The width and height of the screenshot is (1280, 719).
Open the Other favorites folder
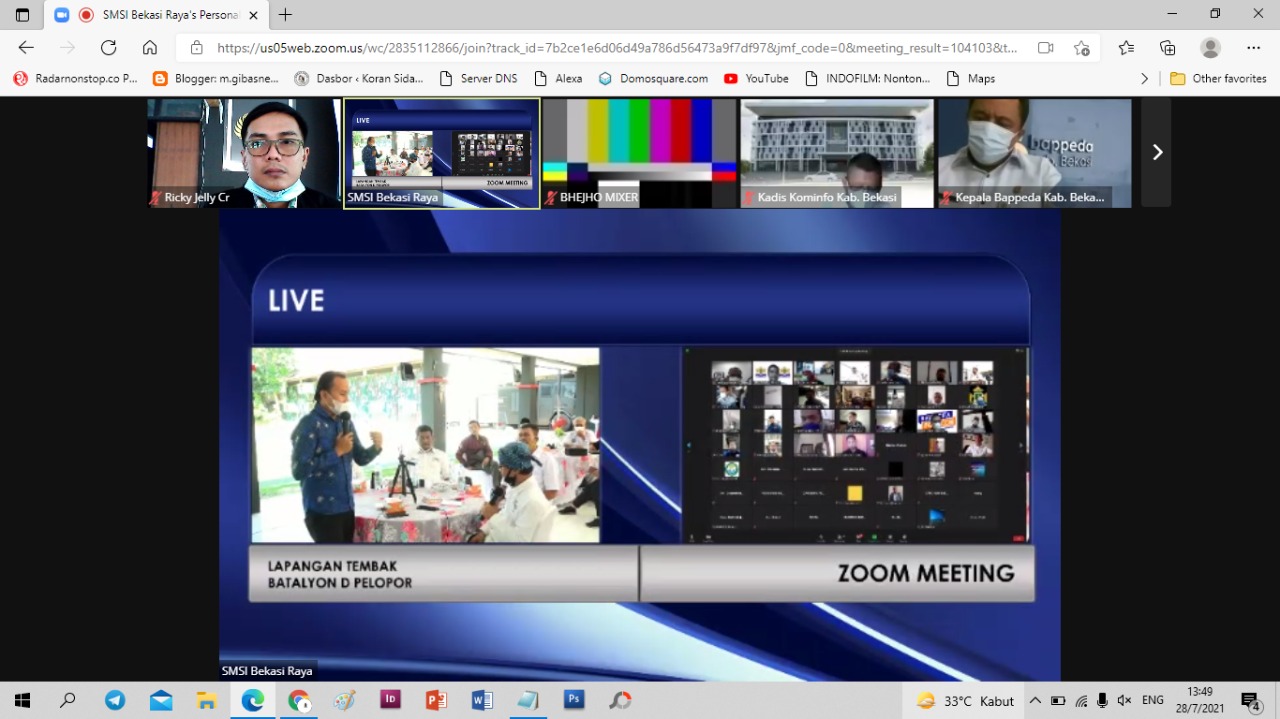[x=1218, y=78]
